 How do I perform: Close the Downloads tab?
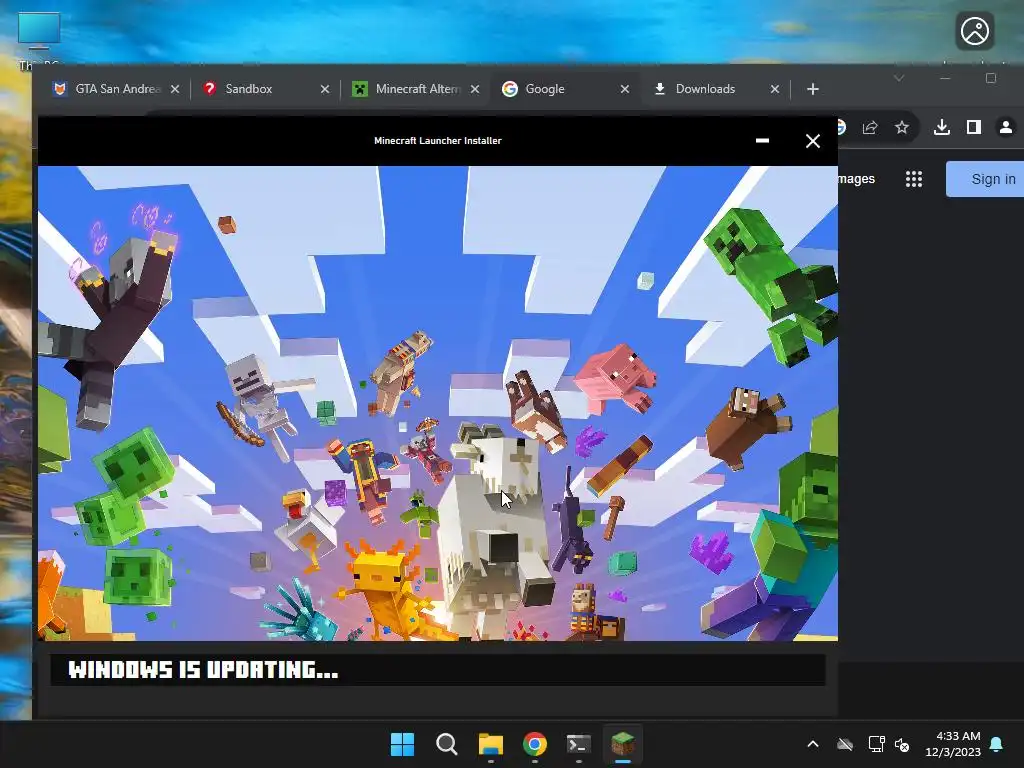[775, 89]
